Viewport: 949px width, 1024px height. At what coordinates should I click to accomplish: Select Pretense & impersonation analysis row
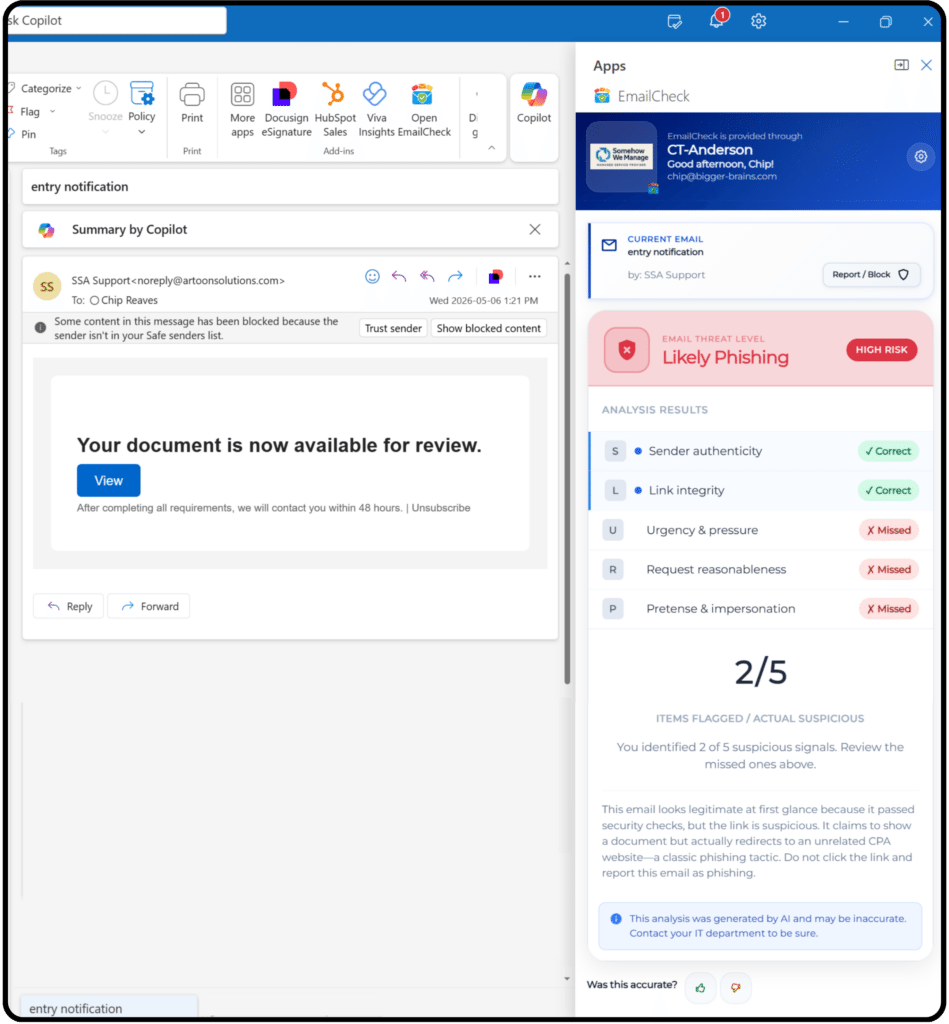click(761, 609)
